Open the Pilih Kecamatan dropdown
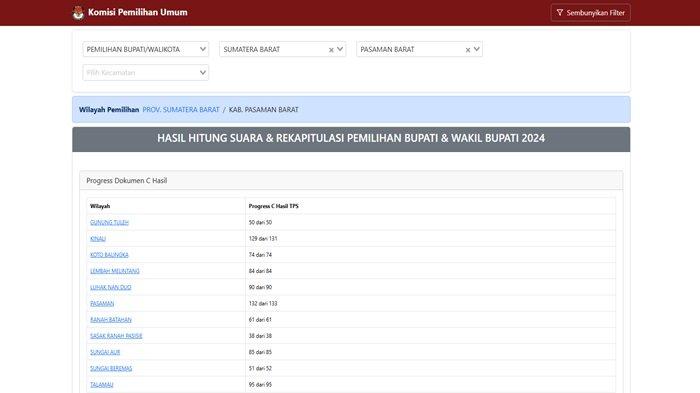 146,72
